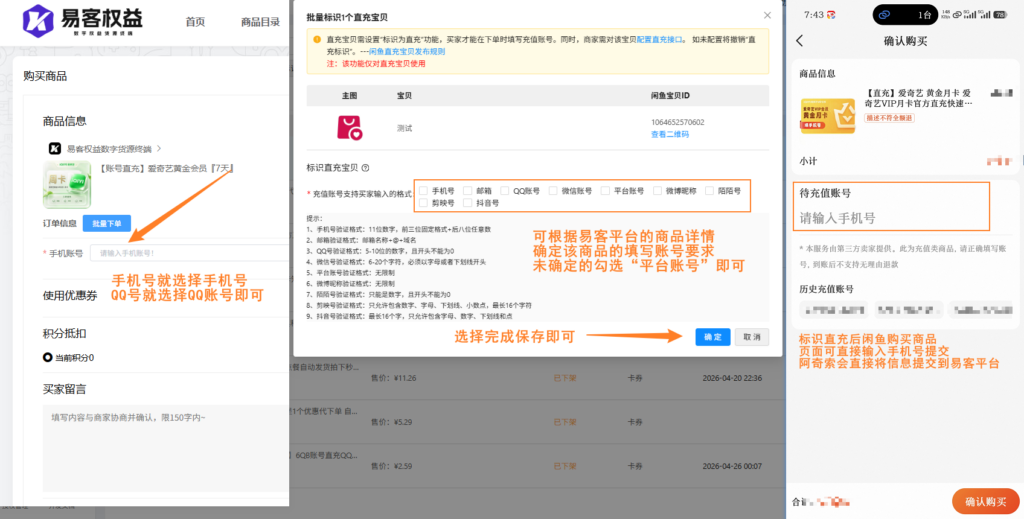Viewport: 1024px width, 519px height.
Task: Tap the back arrow on 确认购买 page
Action: point(800,41)
